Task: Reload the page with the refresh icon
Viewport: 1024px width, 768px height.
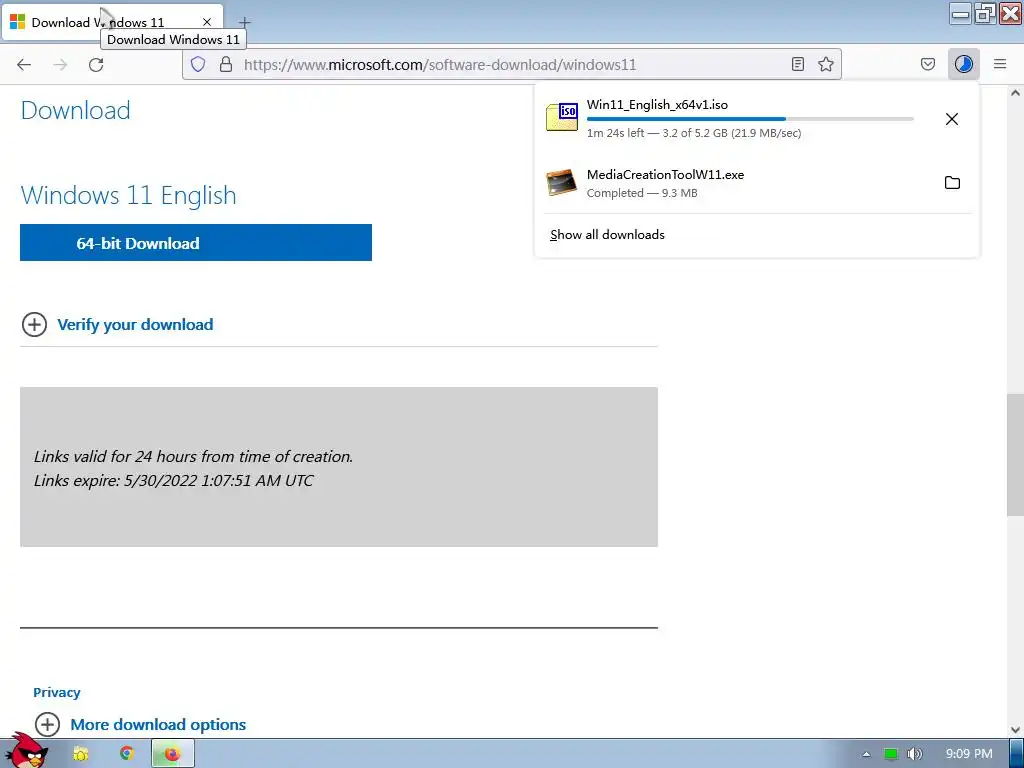Action: [96, 64]
